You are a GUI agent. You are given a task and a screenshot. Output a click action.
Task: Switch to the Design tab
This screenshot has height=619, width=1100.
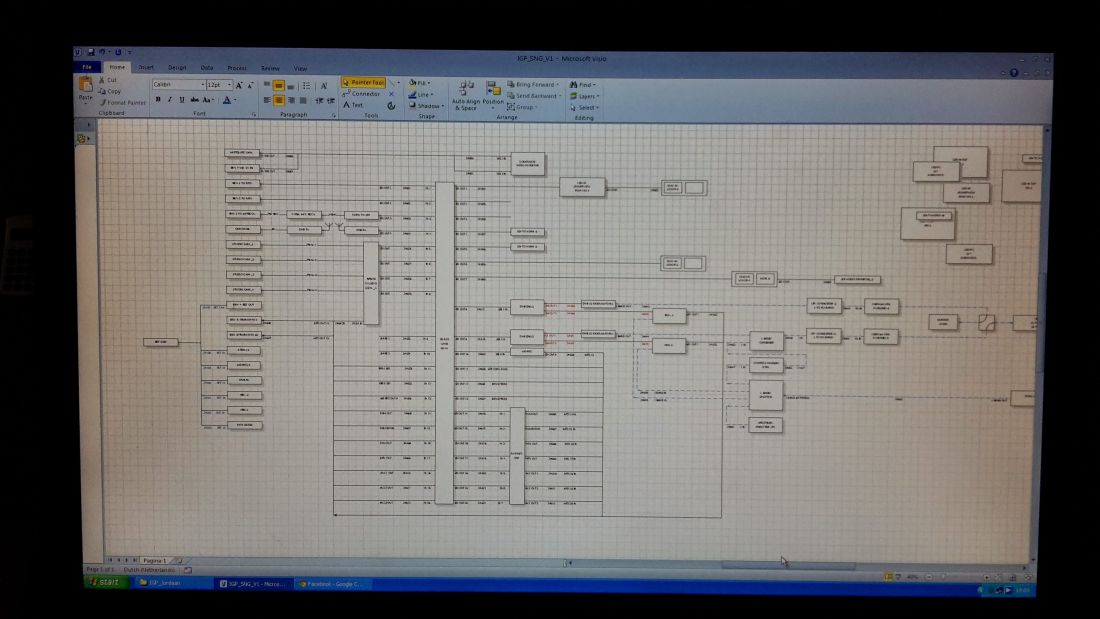click(177, 68)
